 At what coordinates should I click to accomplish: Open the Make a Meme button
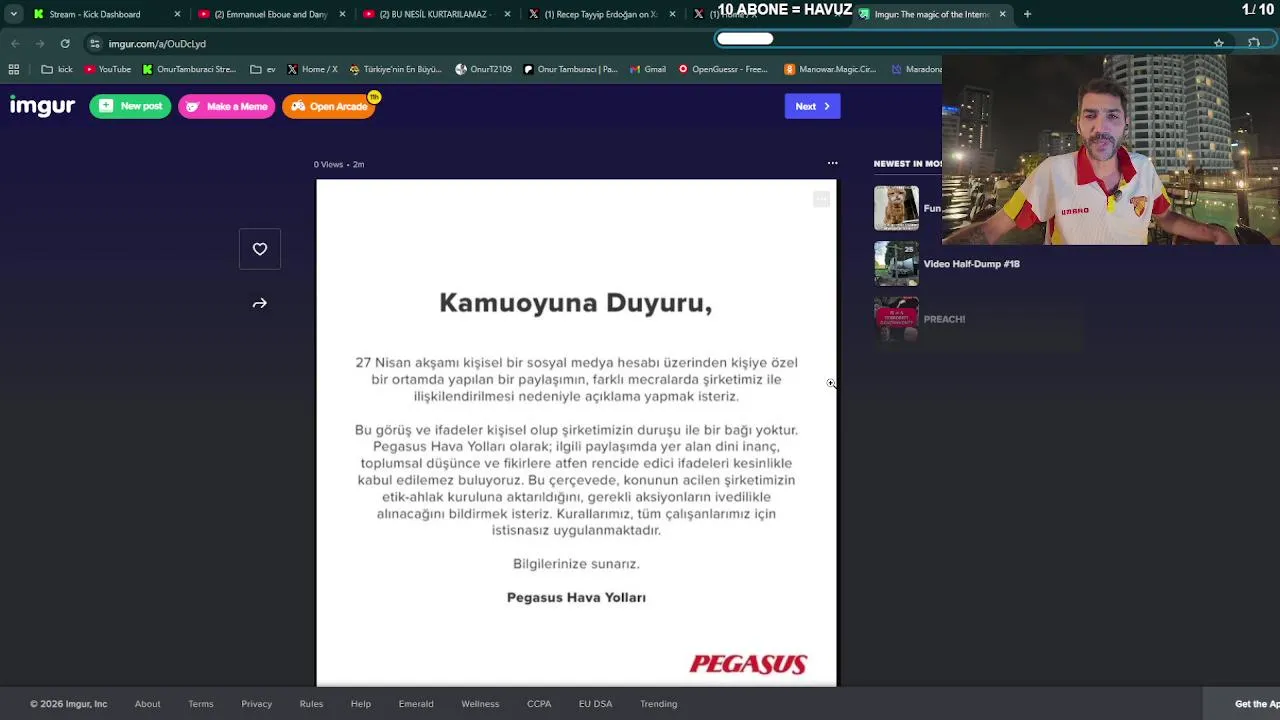point(226,106)
